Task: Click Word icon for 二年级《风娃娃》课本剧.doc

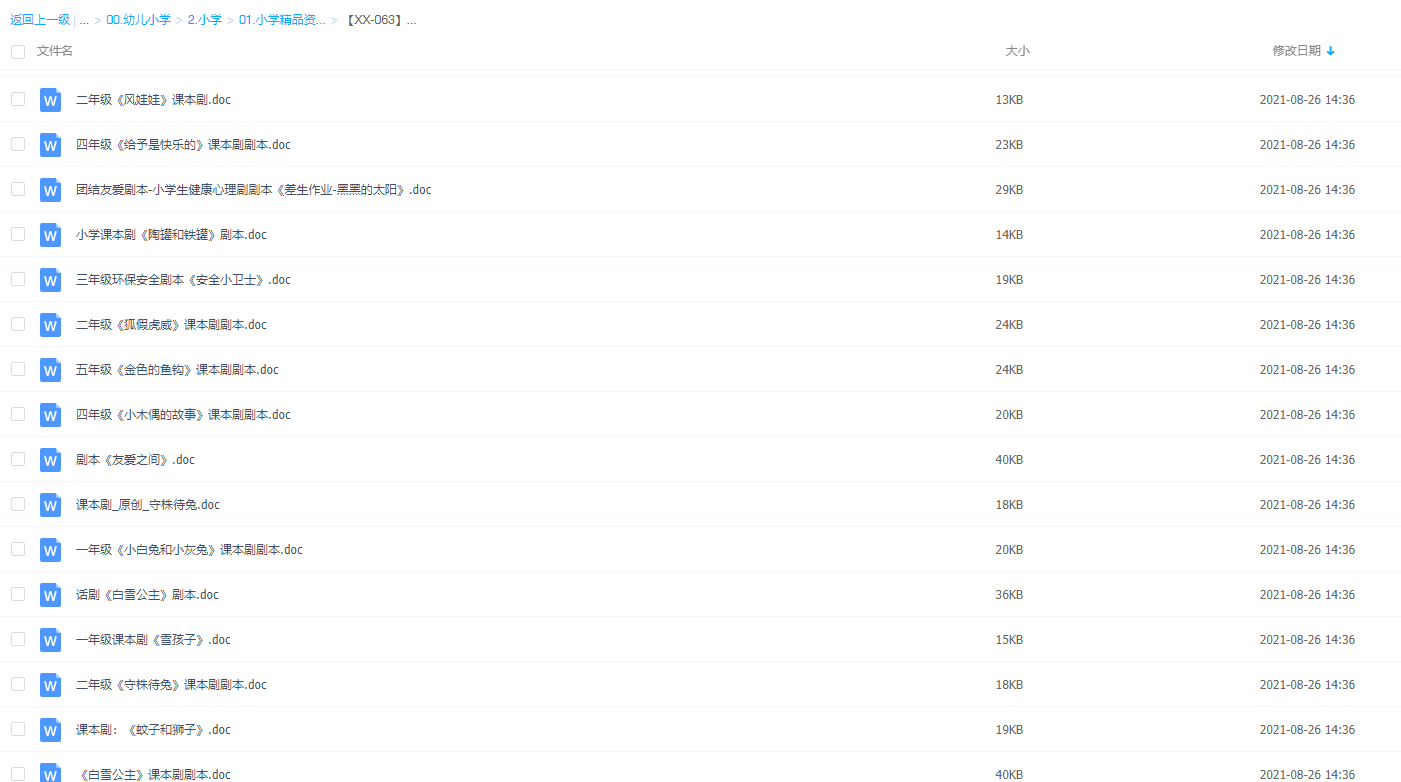Action: pyautogui.click(x=50, y=100)
